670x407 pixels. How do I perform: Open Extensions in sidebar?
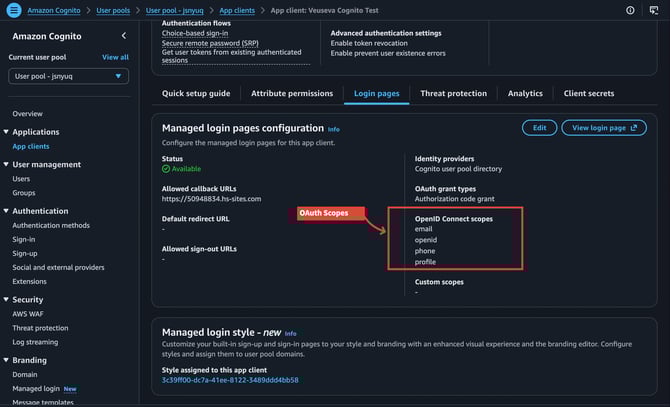tap(29, 281)
